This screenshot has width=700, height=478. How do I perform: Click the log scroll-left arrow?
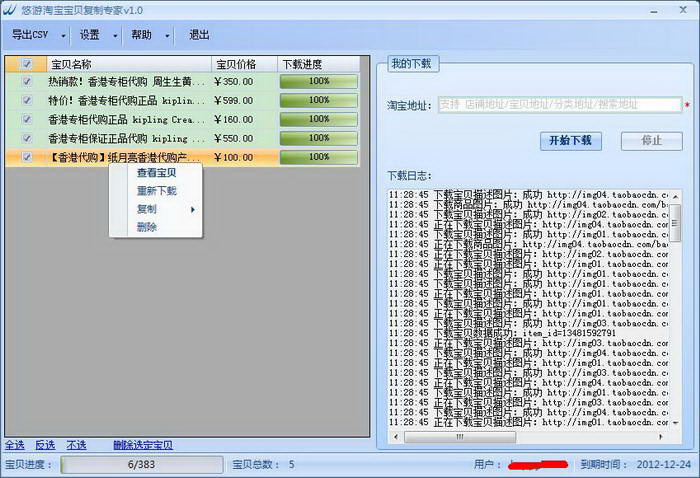pos(396,437)
